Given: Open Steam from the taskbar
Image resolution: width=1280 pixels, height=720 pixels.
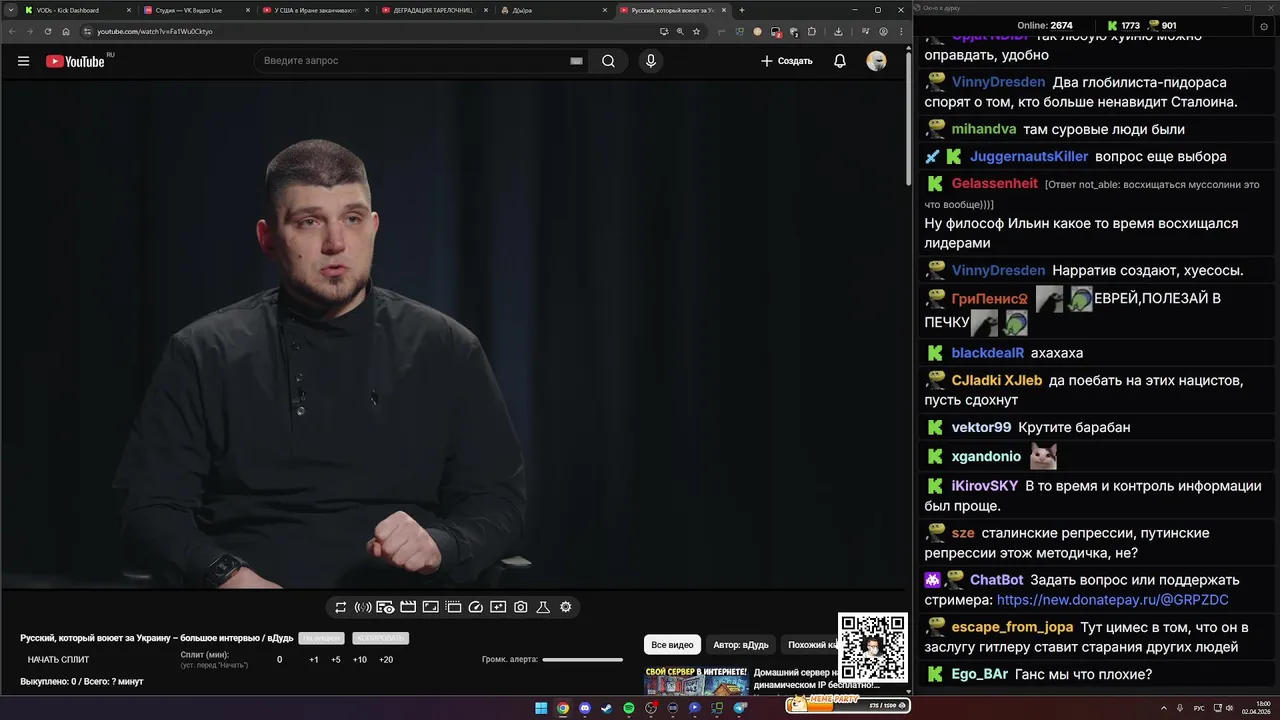Looking at the screenshot, I should [607, 708].
